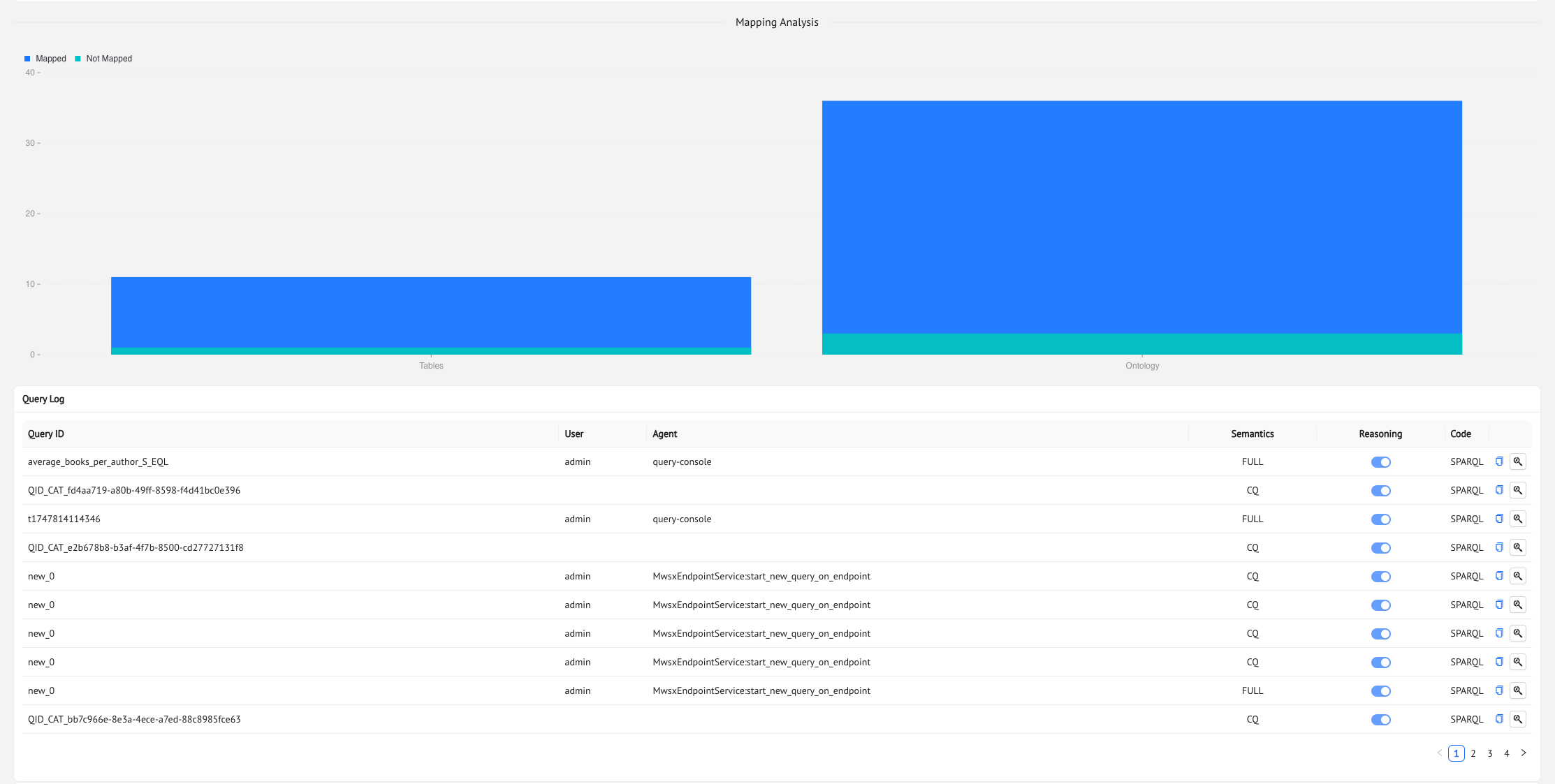This screenshot has height=784, width=1555.
Task: Open the magnifier viewer on the fifth new_0 row
Action: 1518,690
